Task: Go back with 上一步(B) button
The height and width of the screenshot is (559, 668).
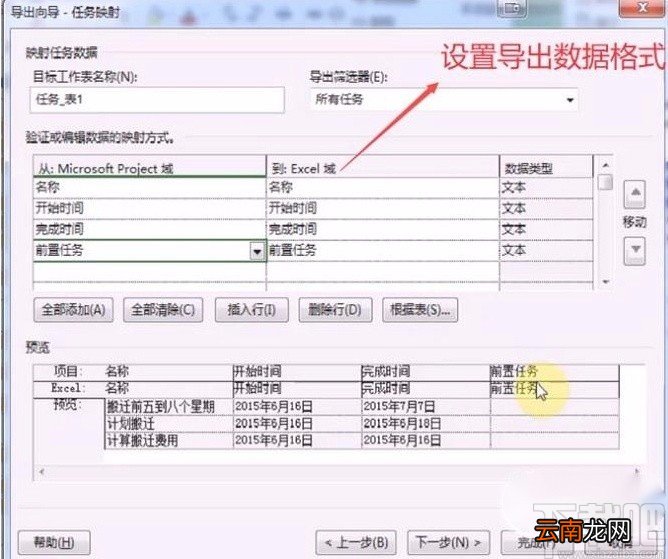Action: coord(356,542)
